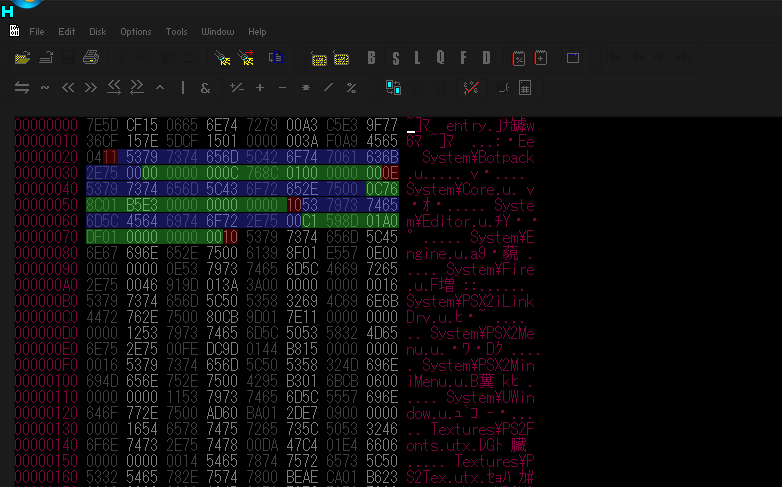The height and width of the screenshot is (487, 782).
Task: Open the File menu
Action: click(x=37, y=32)
